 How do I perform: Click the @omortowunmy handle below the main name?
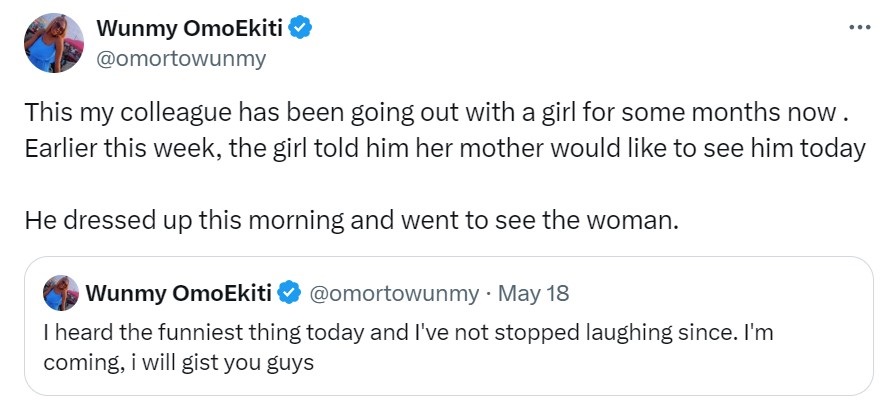(180, 58)
